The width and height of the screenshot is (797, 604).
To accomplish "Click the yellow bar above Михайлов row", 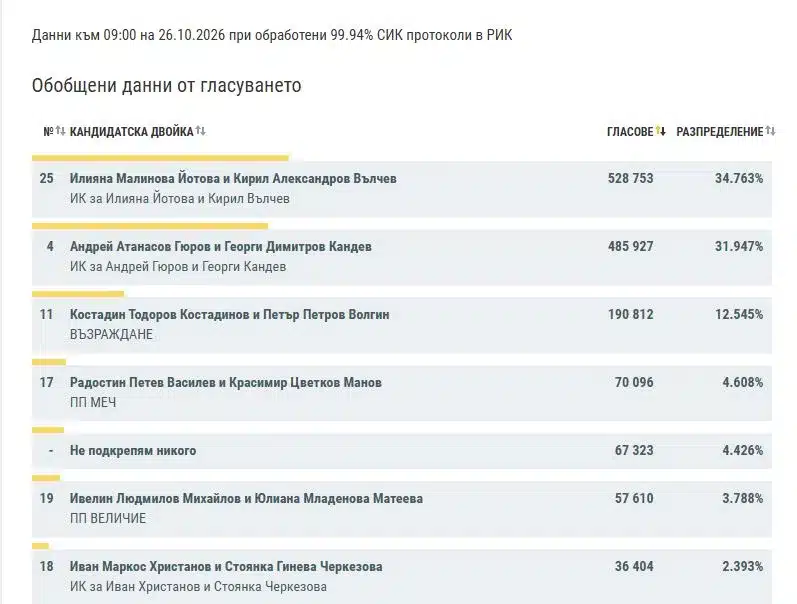I will pyautogui.click(x=46, y=478).
